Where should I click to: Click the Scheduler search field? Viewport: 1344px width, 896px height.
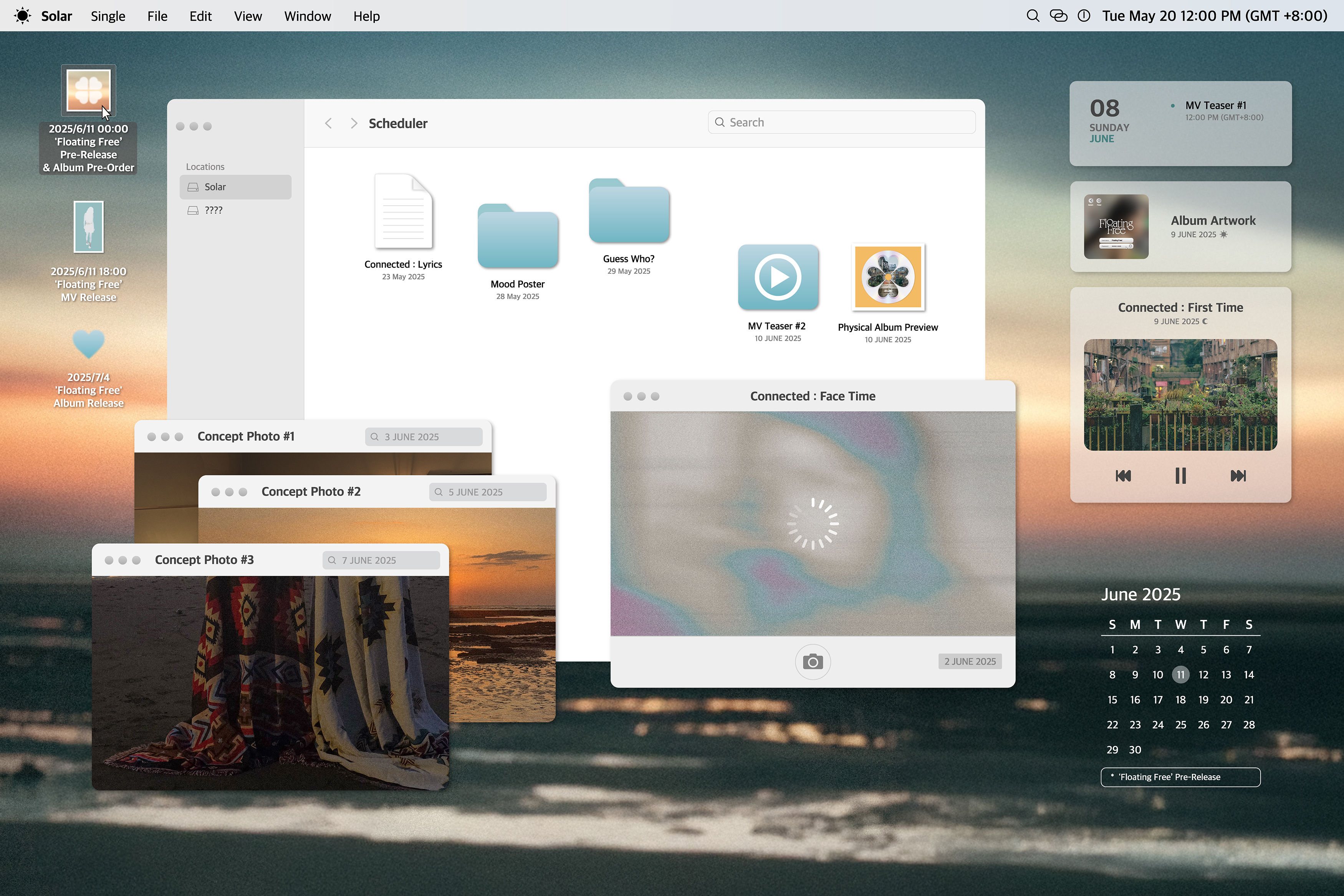click(x=841, y=122)
